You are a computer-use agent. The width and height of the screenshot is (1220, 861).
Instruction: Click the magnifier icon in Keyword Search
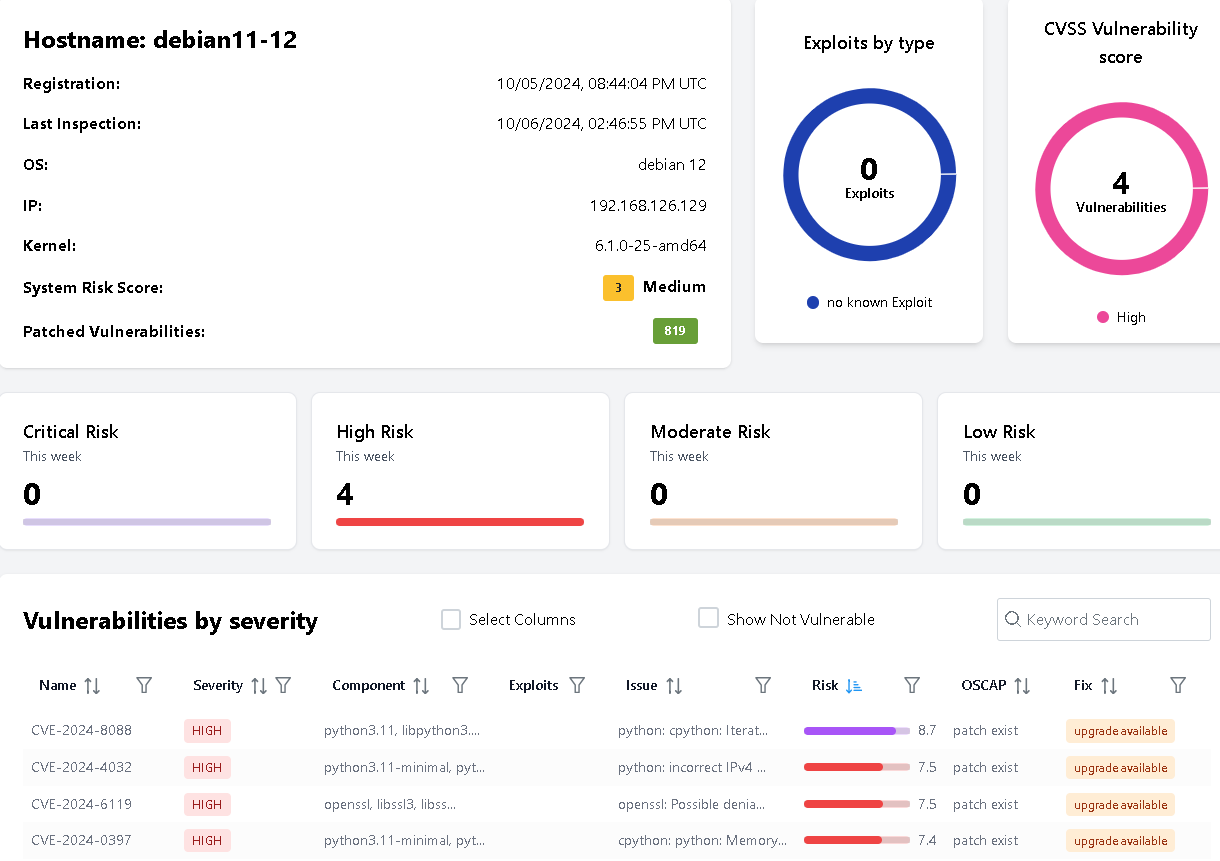click(x=1013, y=620)
